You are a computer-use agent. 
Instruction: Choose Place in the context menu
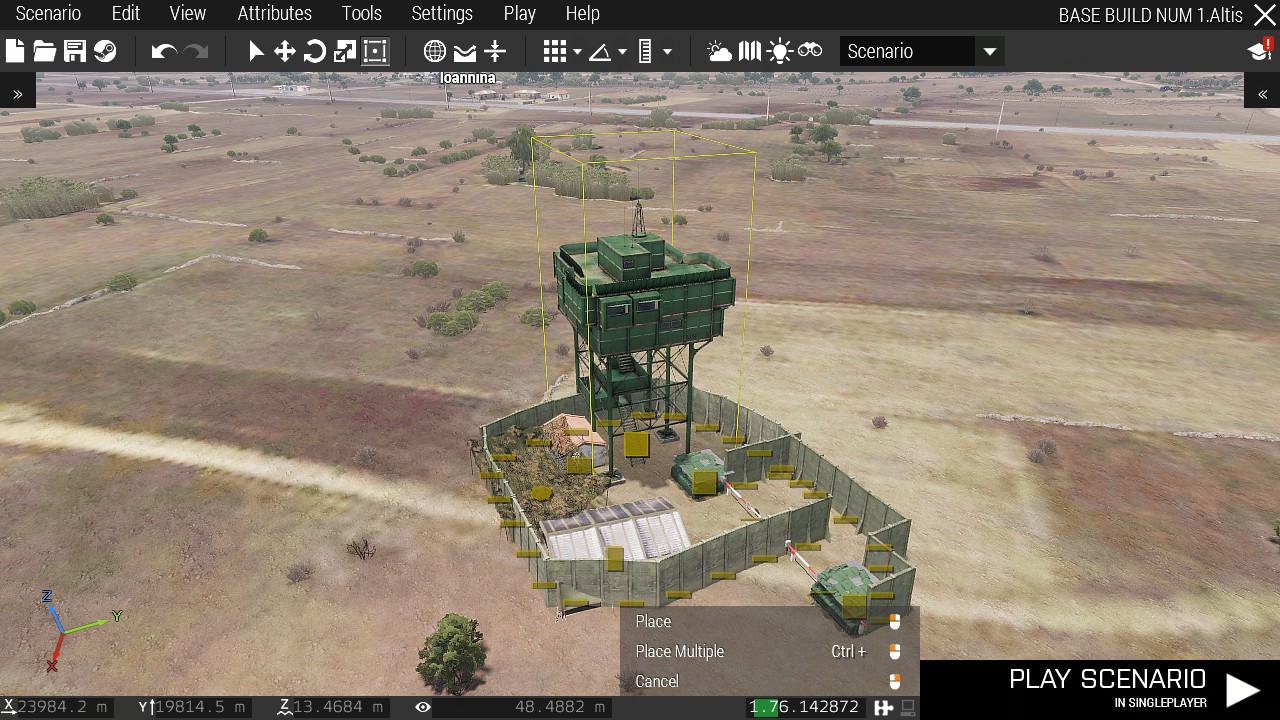point(770,621)
